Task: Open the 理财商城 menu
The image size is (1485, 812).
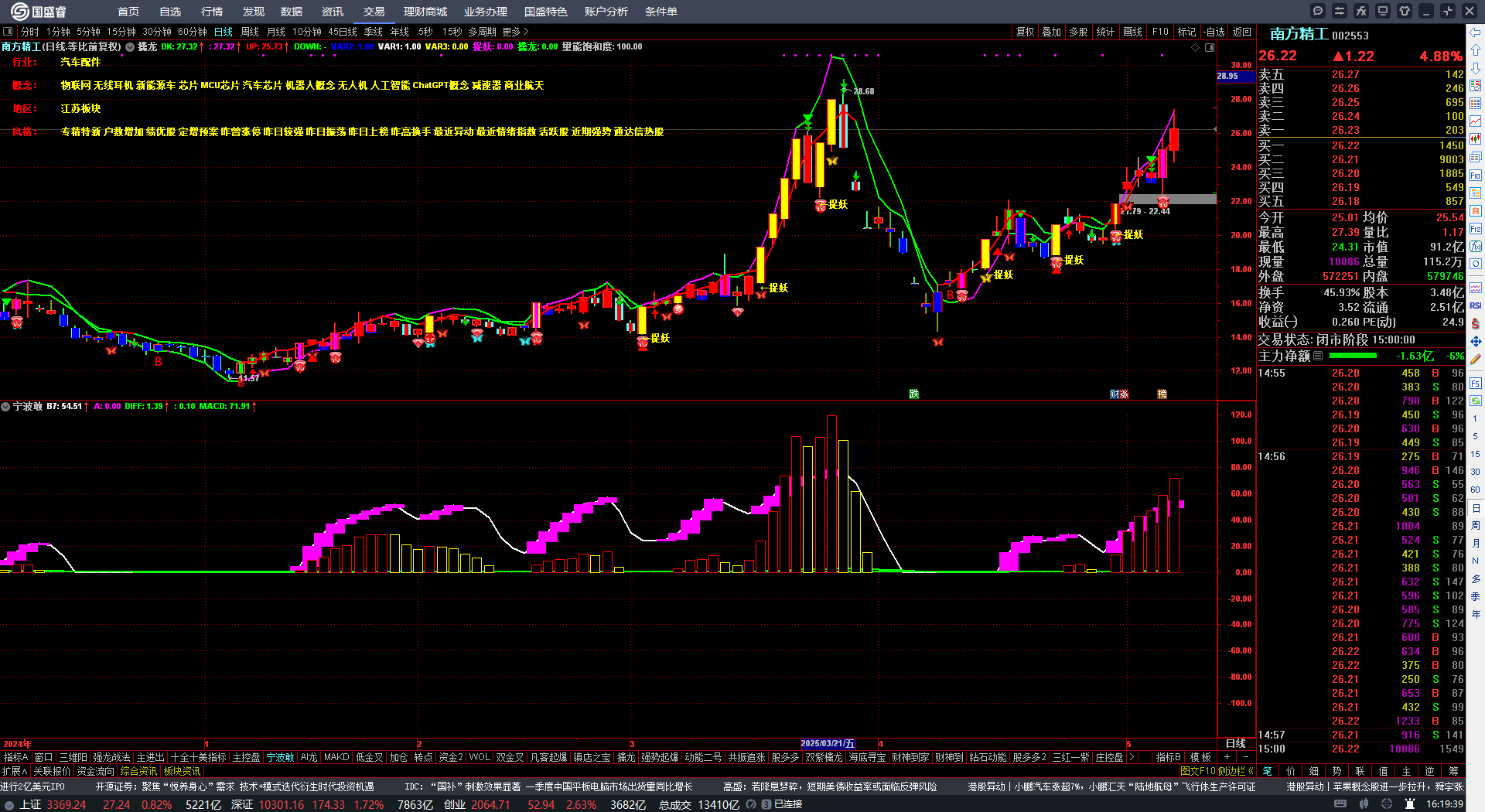Action: [x=425, y=12]
